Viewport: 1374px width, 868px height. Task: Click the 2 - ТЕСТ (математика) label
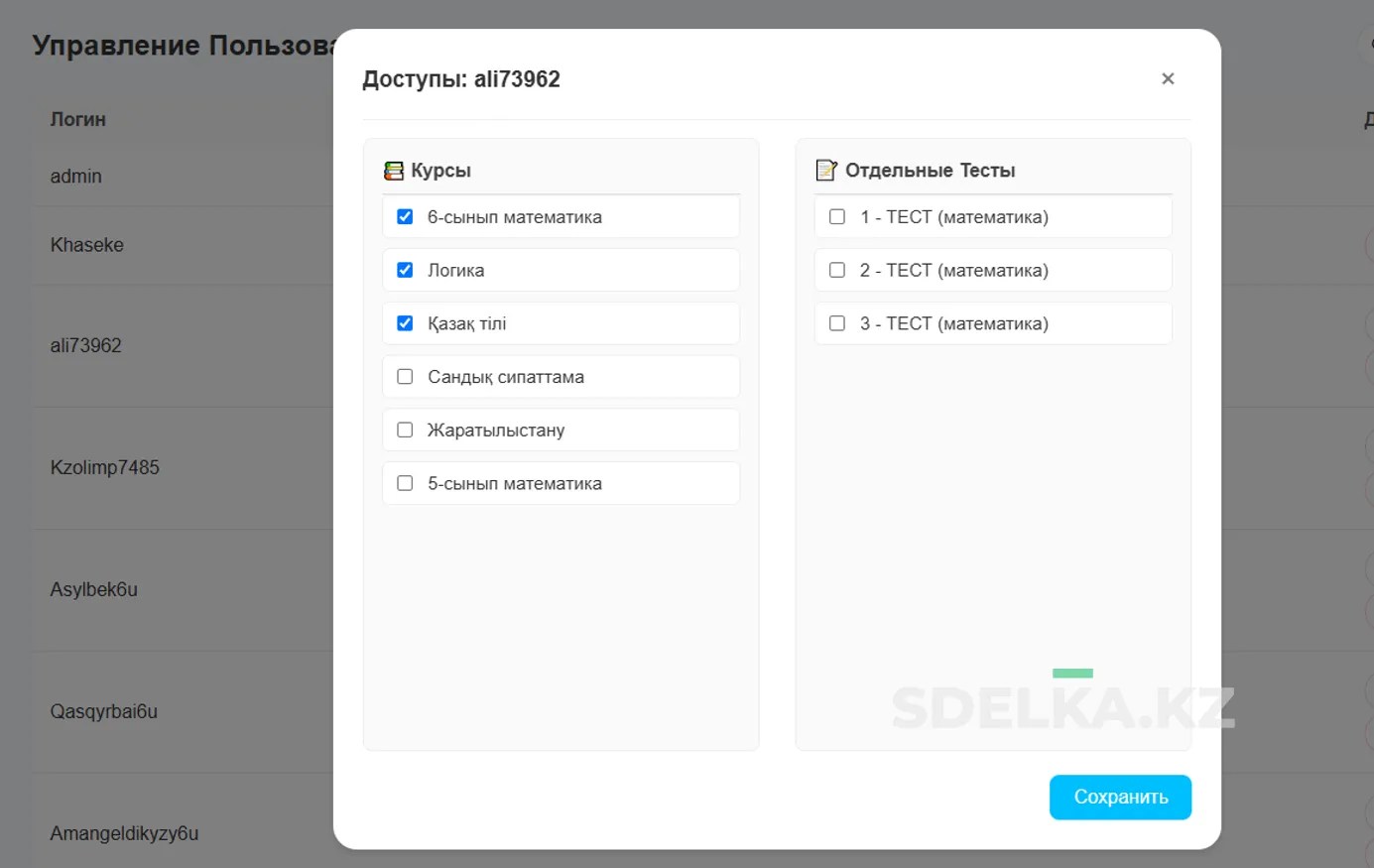click(954, 271)
